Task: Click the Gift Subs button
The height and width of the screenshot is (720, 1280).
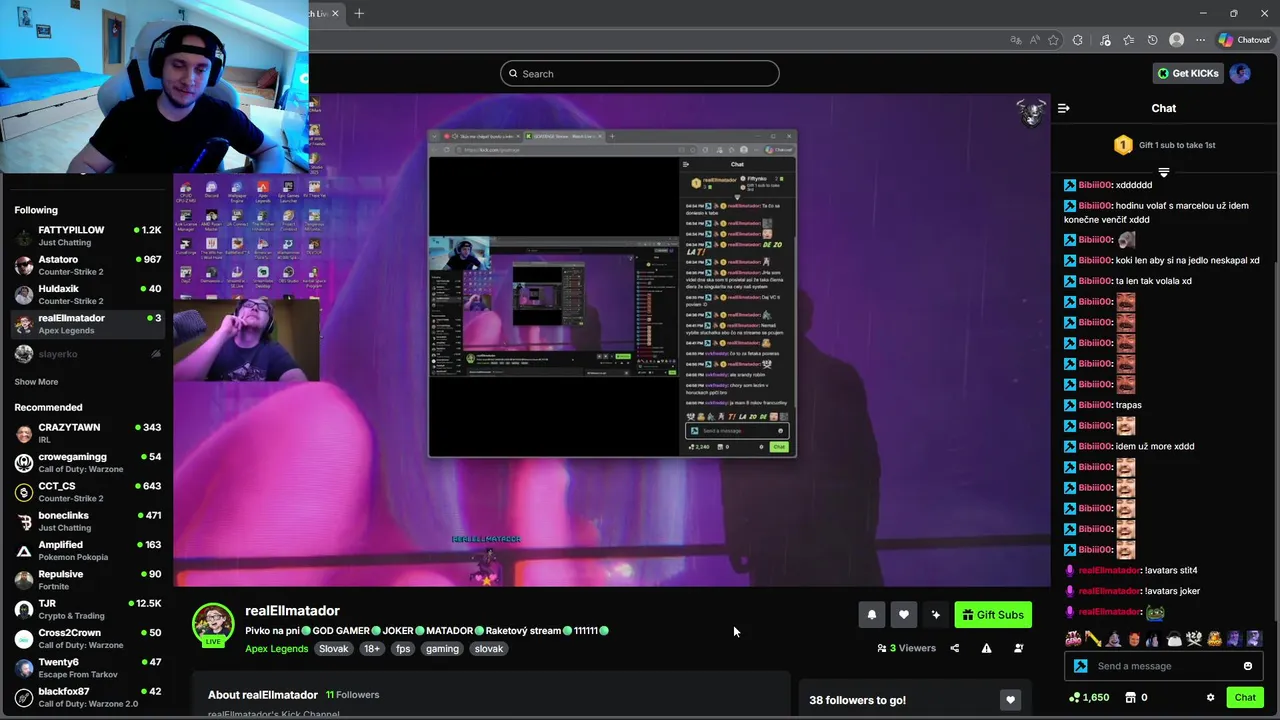Action: 993,615
